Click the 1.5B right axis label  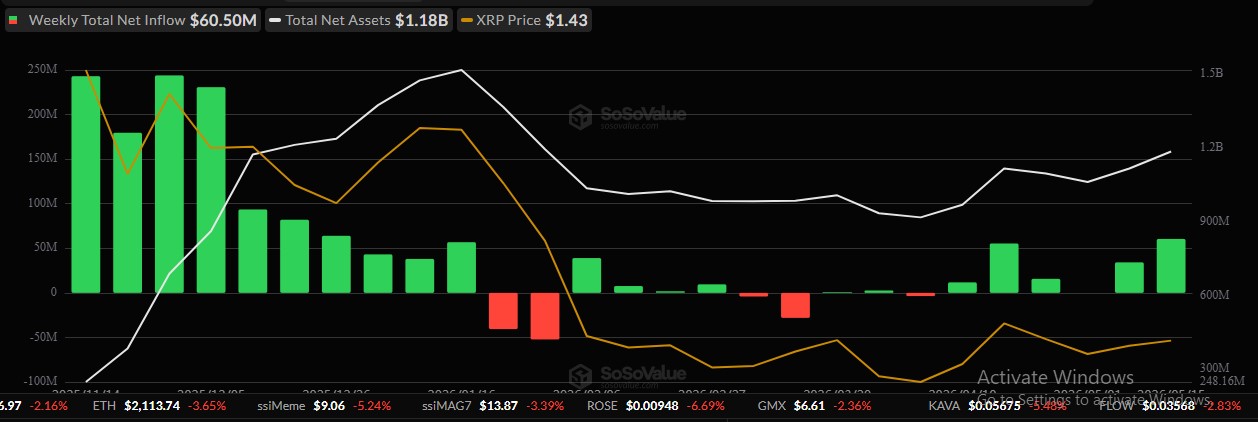tap(1211, 73)
